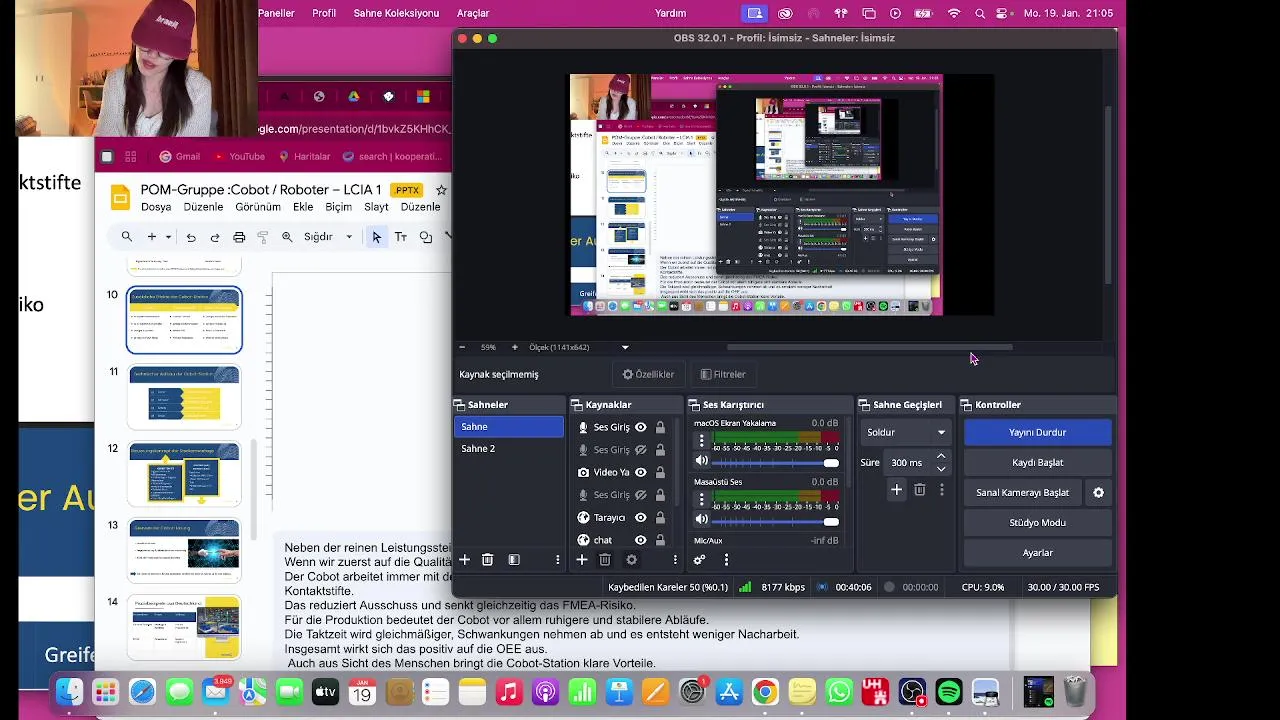Screen dimensions: 1280x720
Task: Add a new scene in Sahneler panel
Action: coord(464,560)
